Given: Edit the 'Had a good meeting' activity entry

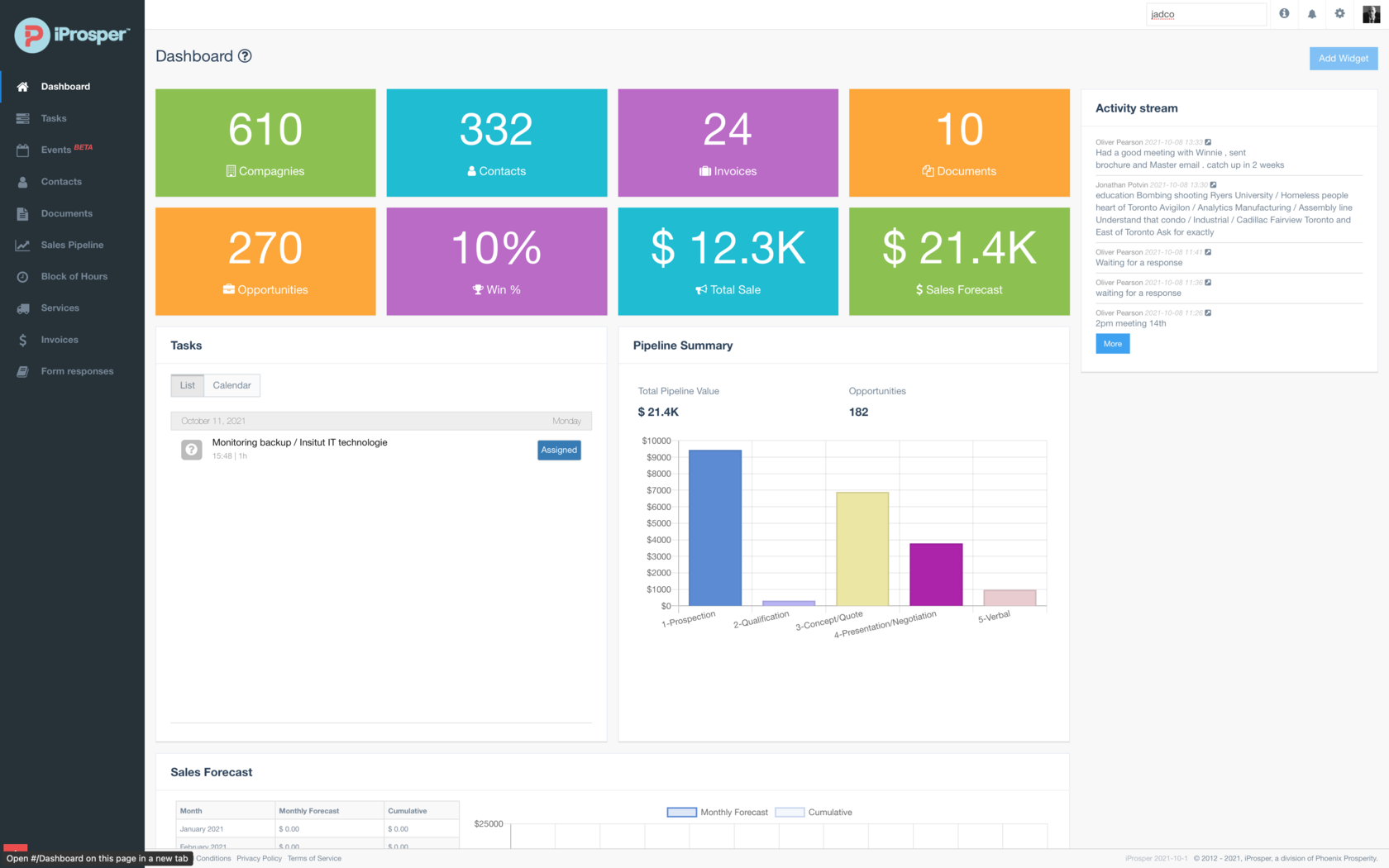Looking at the screenshot, I should [1208, 142].
